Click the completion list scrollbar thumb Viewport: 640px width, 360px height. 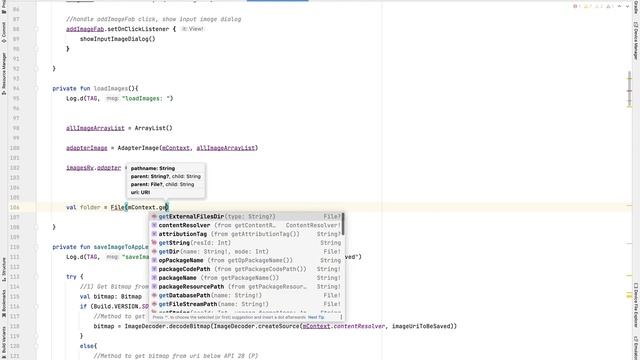coord(343,224)
